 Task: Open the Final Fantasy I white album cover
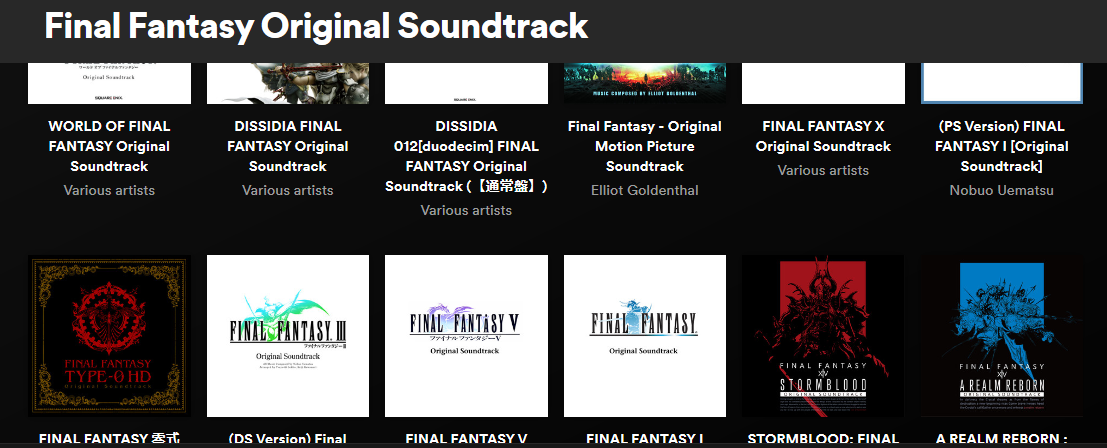click(x=645, y=336)
